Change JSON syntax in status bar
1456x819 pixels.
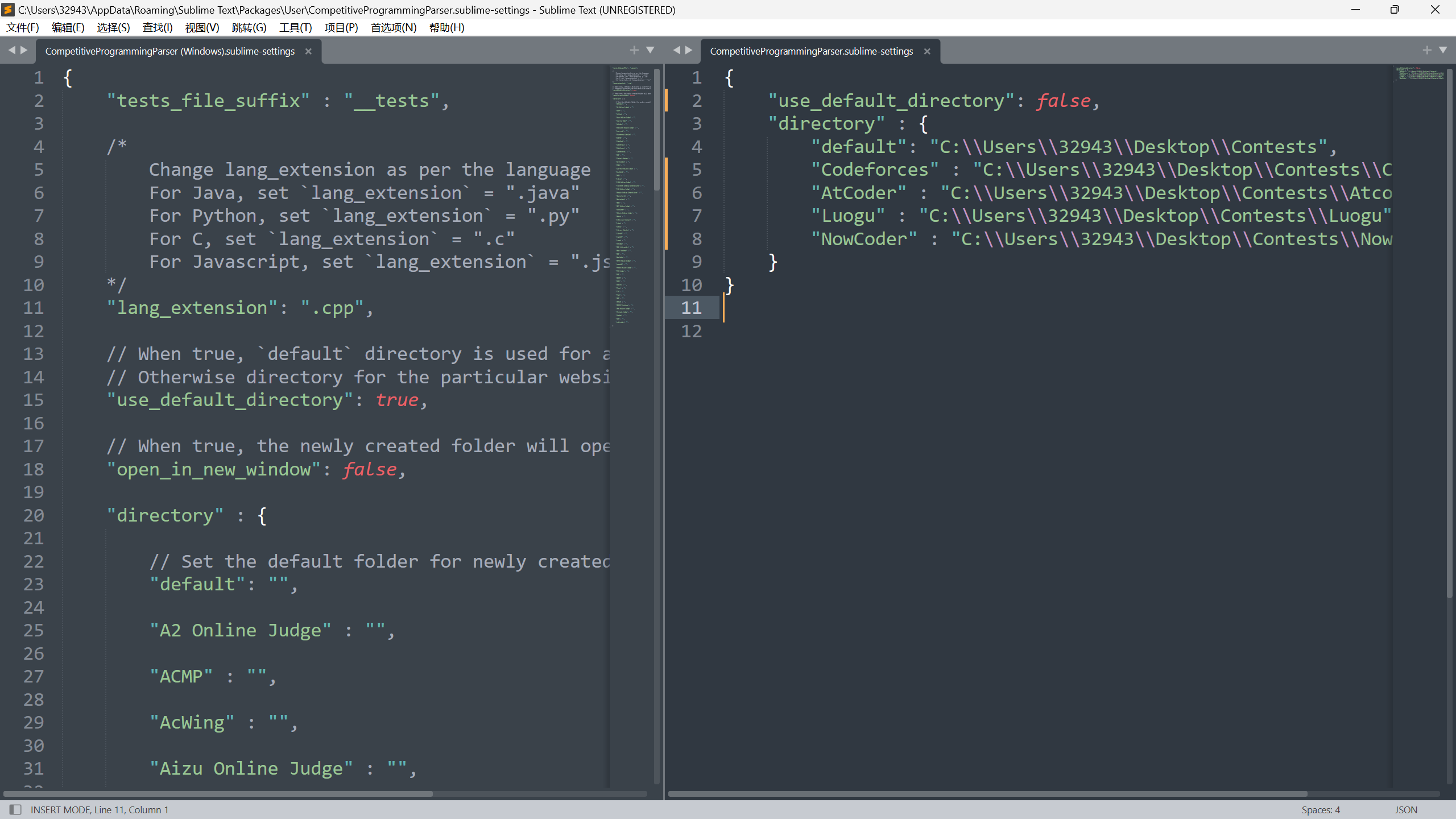tap(1406, 809)
